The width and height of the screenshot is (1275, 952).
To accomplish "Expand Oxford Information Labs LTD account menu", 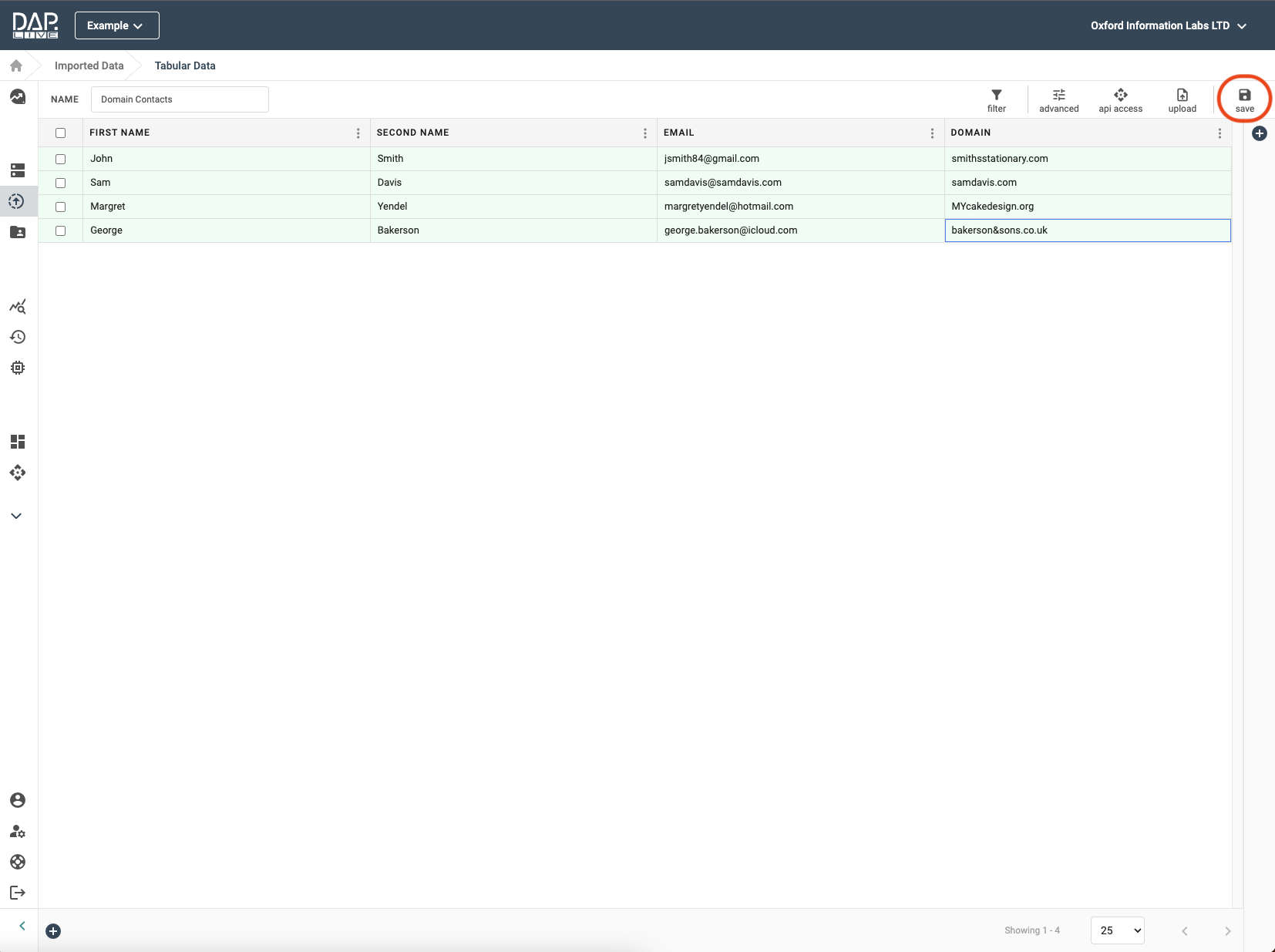I will pos(1168,25).
